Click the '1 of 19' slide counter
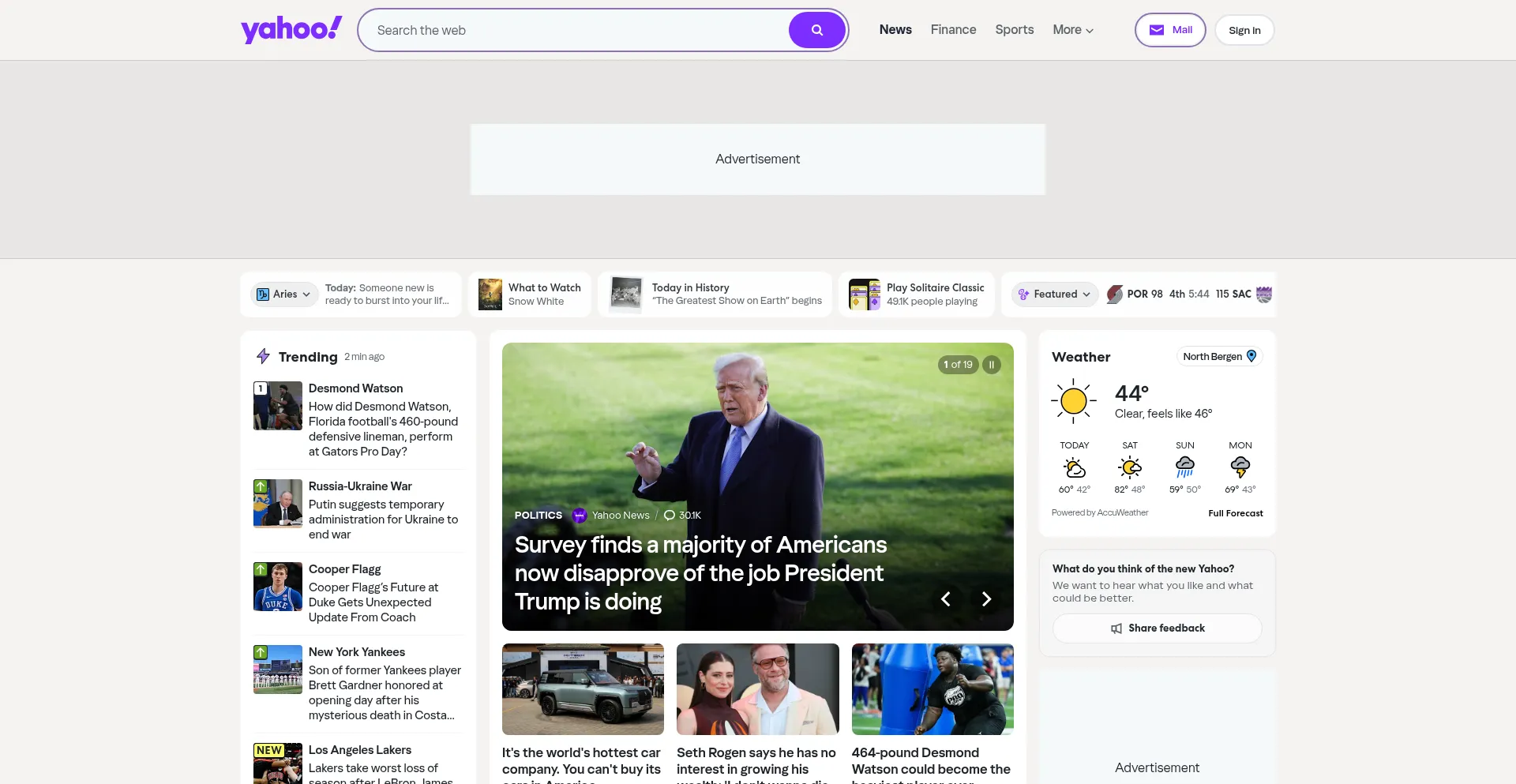Viewport: 1516px width, 784px height. click(959, 365)
